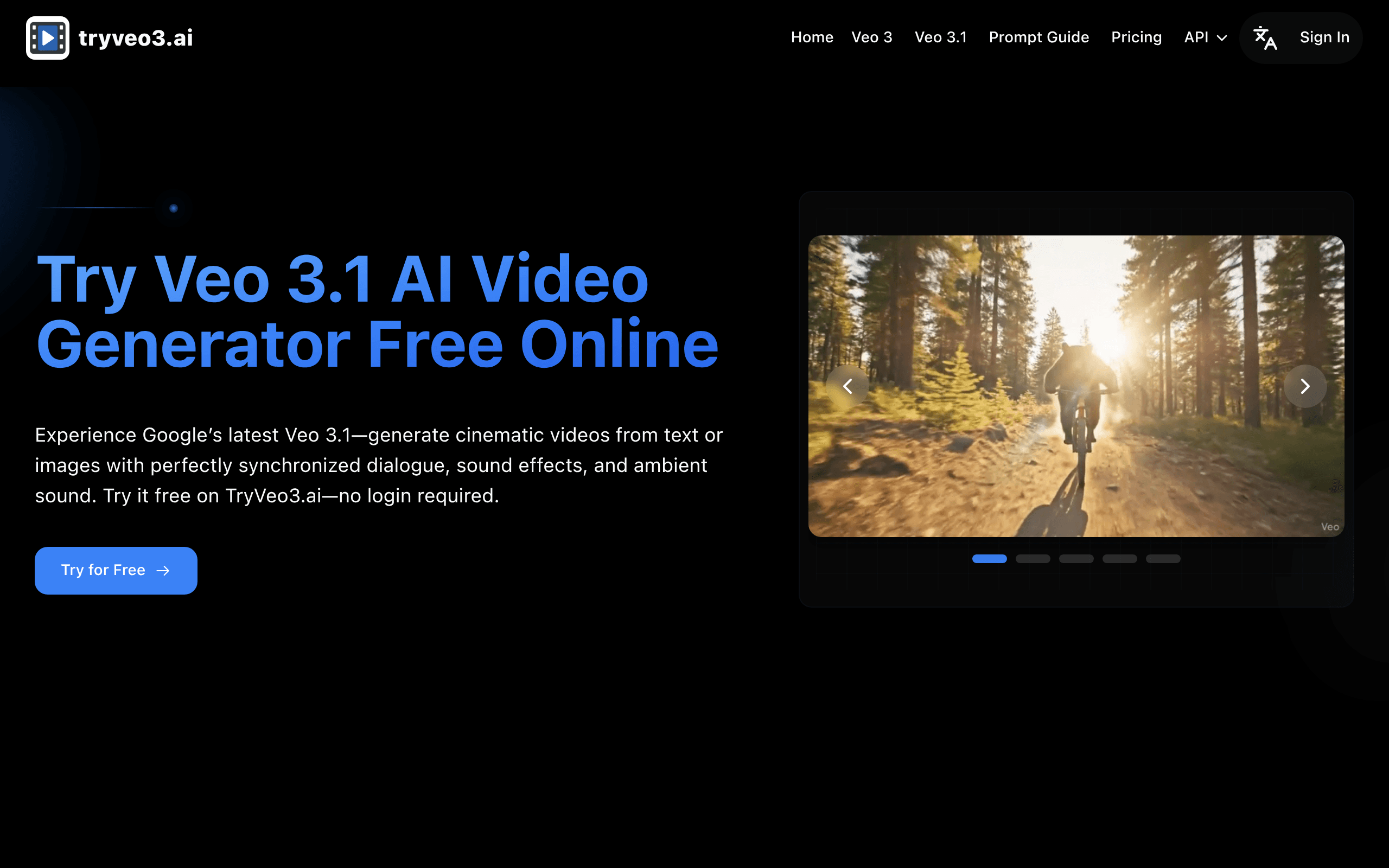Open the Prompt Guide link
Viewport: 1389px width, 868px height.
coord(1038,37)
